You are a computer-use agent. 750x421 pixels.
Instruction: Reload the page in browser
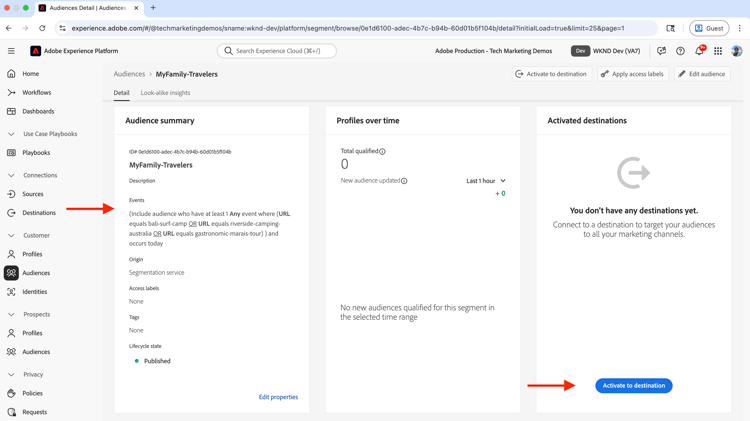(42, 28)
